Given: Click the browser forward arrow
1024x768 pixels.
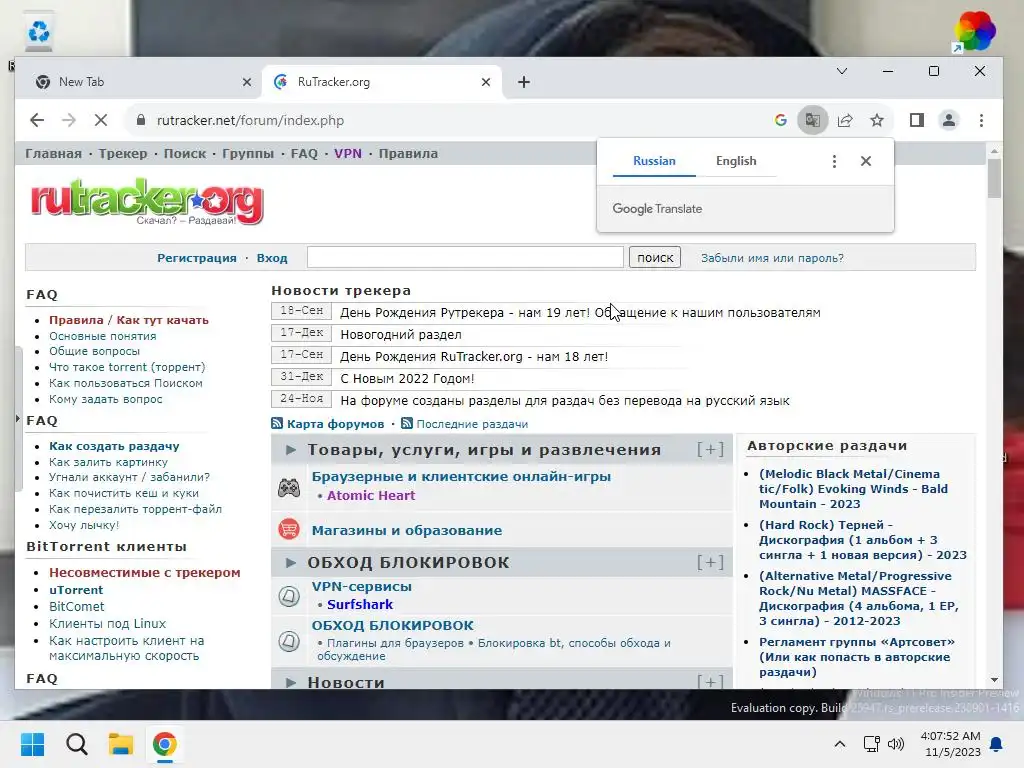Looking at the screenshot, I should point(69,120).
